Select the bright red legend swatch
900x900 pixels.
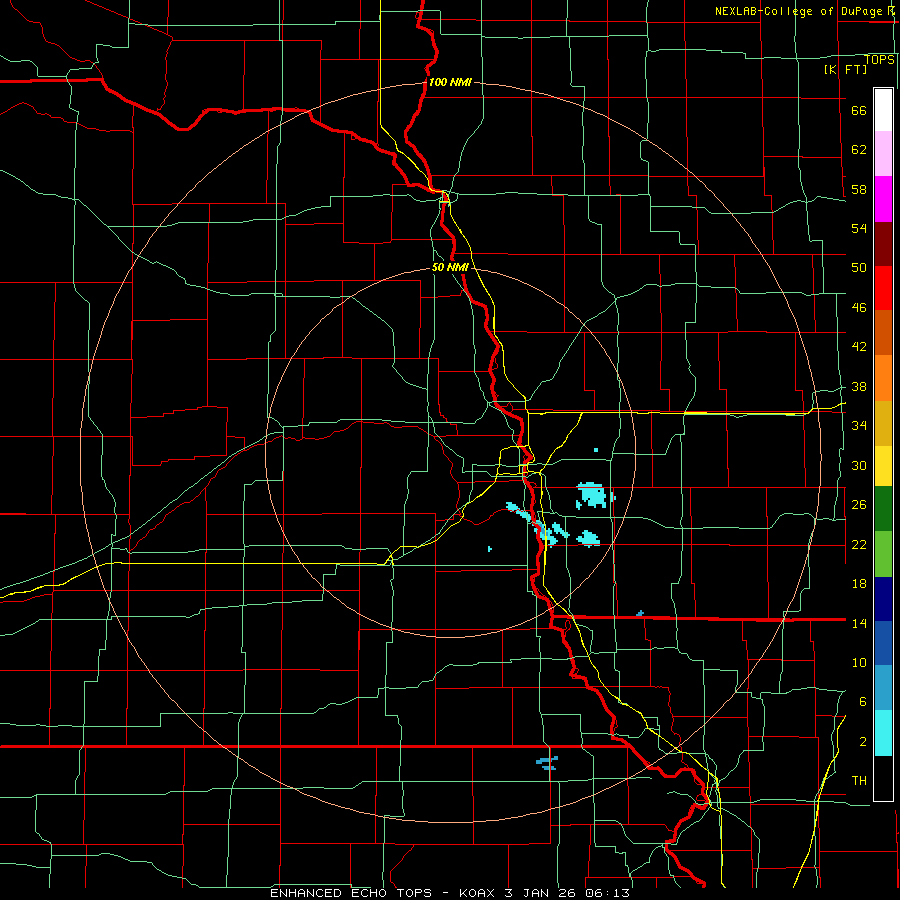tap(883, 288)
